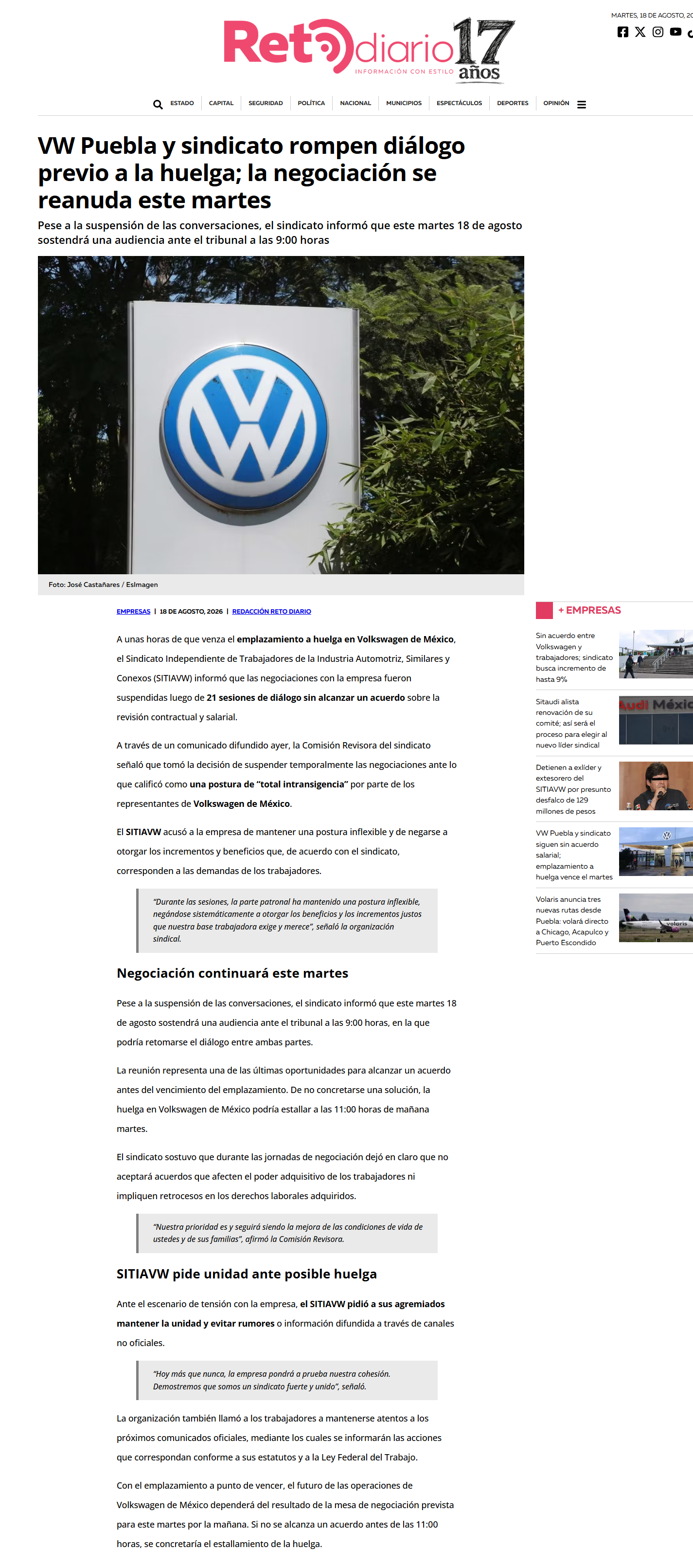This screenshot has height=1568, width=693.
Task: Click the quote starting 'Durante las sesiones'
Action: [286, 920]
